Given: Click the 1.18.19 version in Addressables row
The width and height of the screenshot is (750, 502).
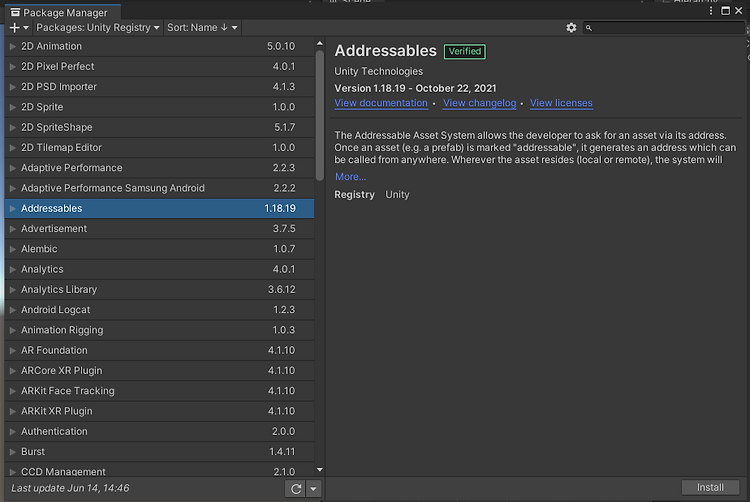Looking at the screenshot, I should (280, 208).
